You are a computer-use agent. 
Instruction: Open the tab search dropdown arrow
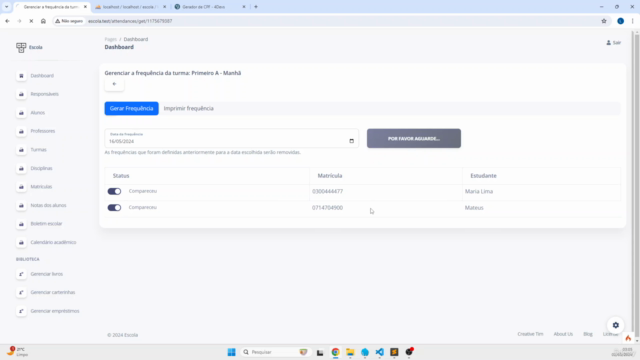point(7,7)
